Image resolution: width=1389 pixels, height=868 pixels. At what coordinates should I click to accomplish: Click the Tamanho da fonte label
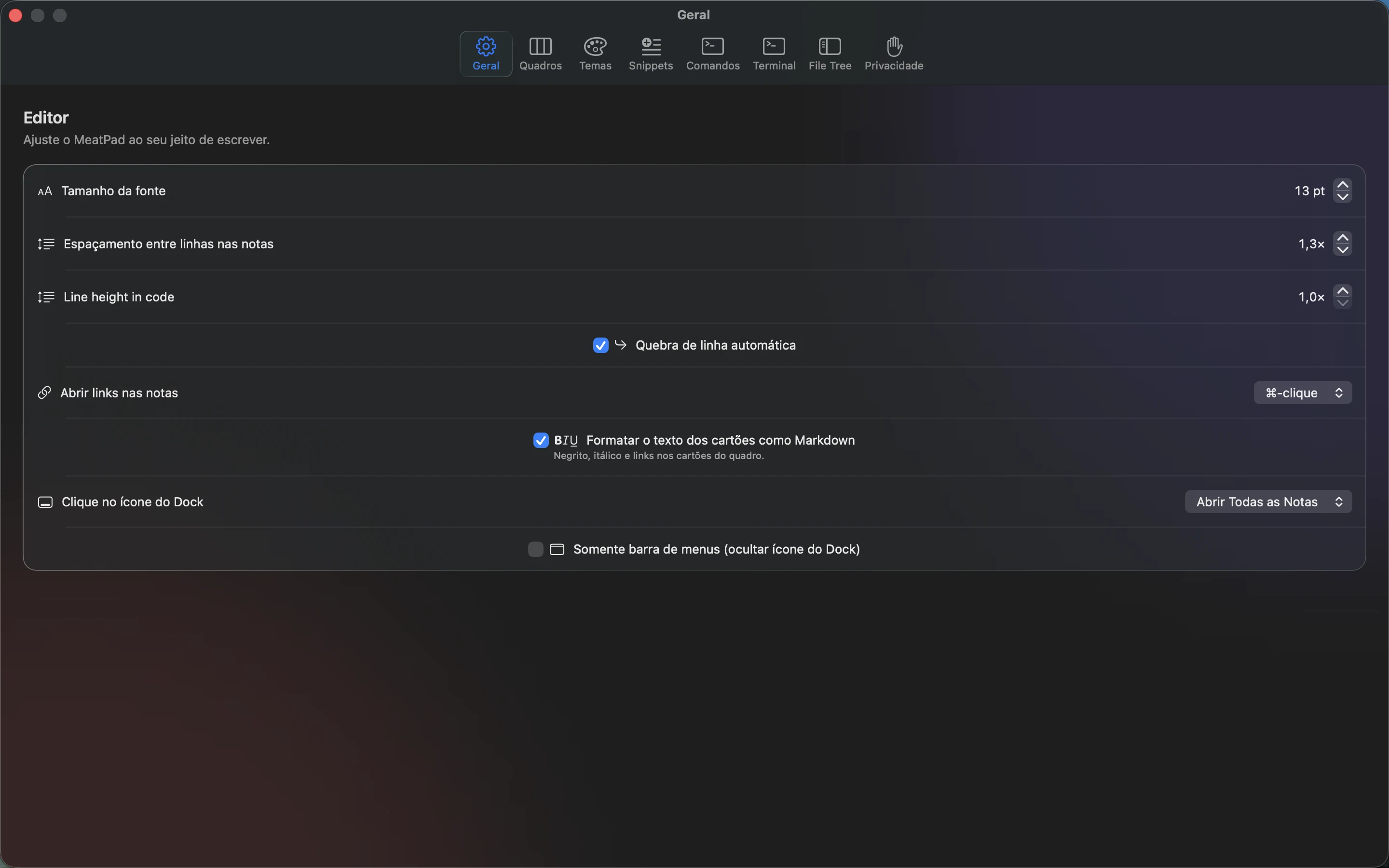pyautogui.click(x=114, y=191)
